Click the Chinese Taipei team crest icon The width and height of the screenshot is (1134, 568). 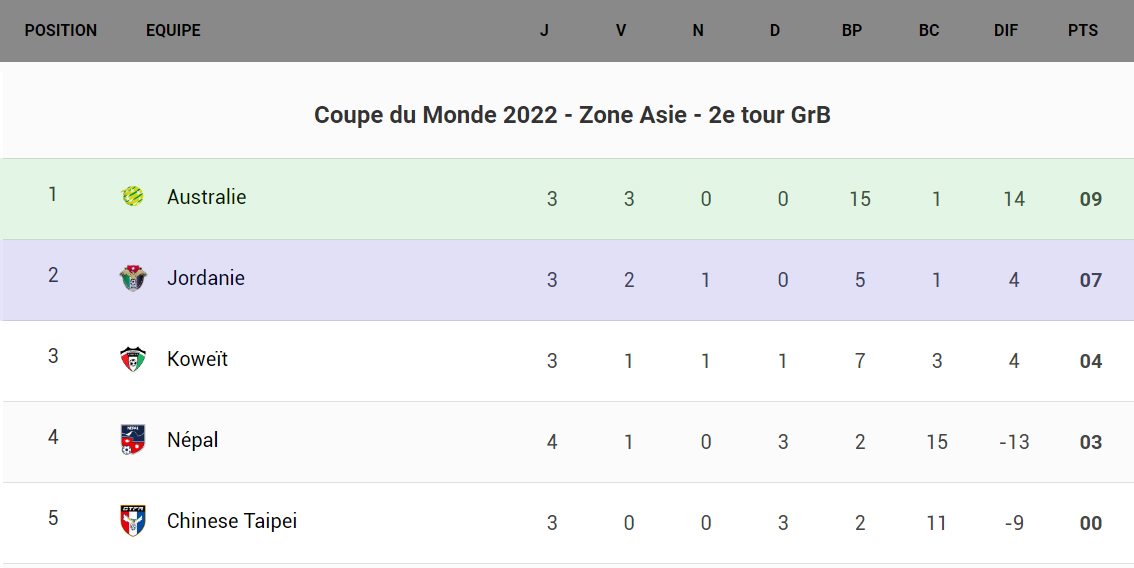tap(133, 521)
